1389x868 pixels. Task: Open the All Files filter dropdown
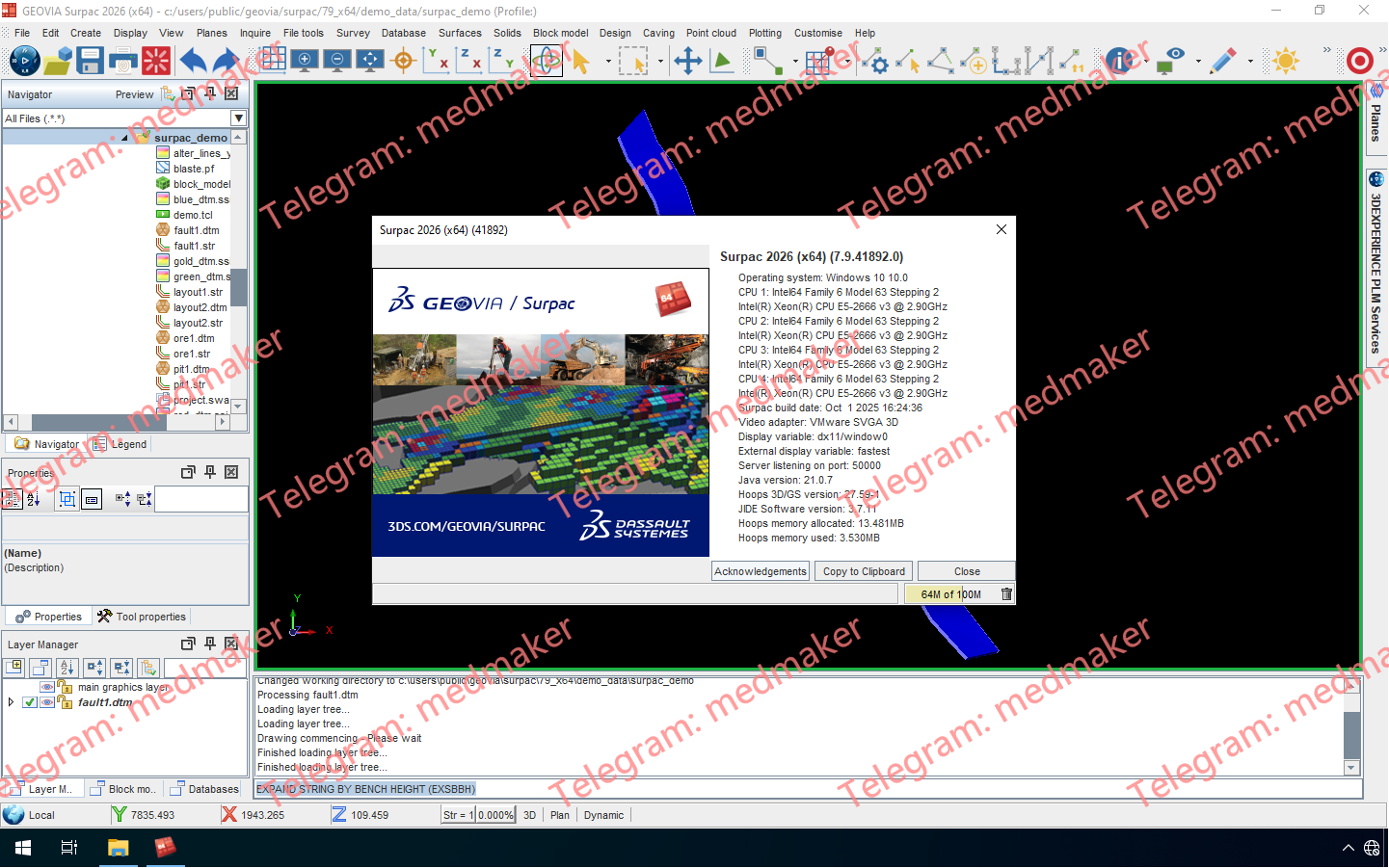tap(238, 118)
